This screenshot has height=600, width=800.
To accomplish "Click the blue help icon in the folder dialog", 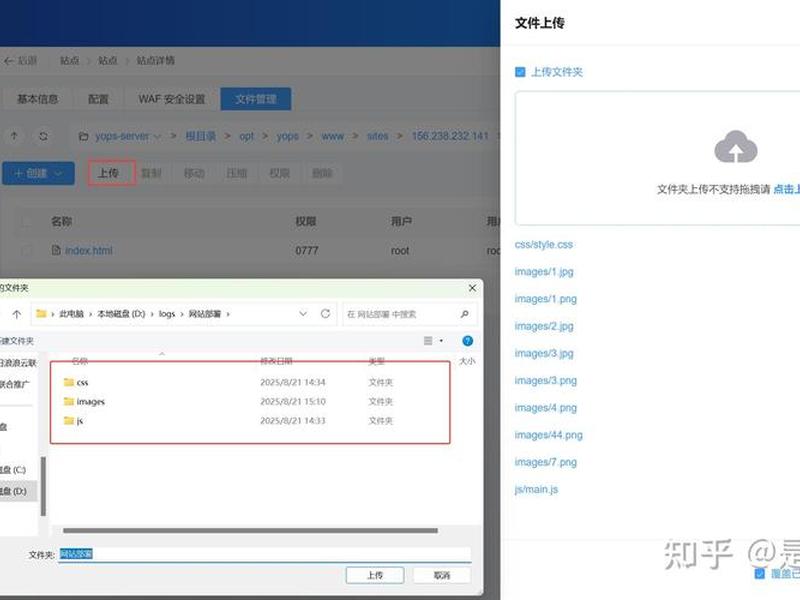I will [x=467, y=341].
